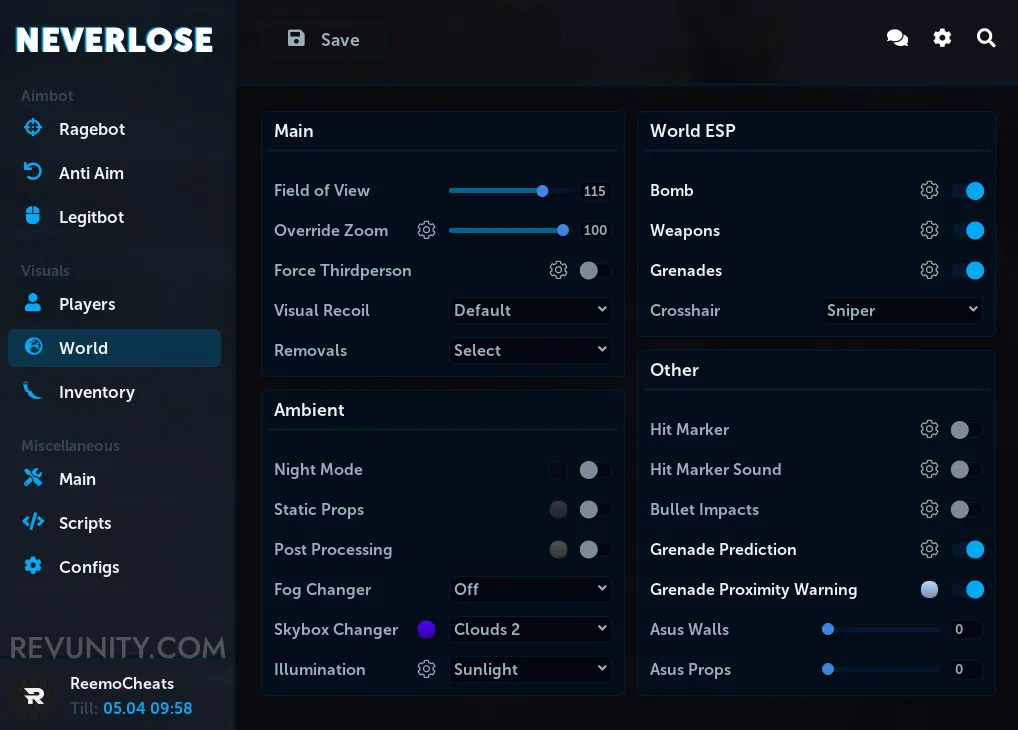Click the search magnifier icon
The image size is (1018, 730).
coord(986,38)
